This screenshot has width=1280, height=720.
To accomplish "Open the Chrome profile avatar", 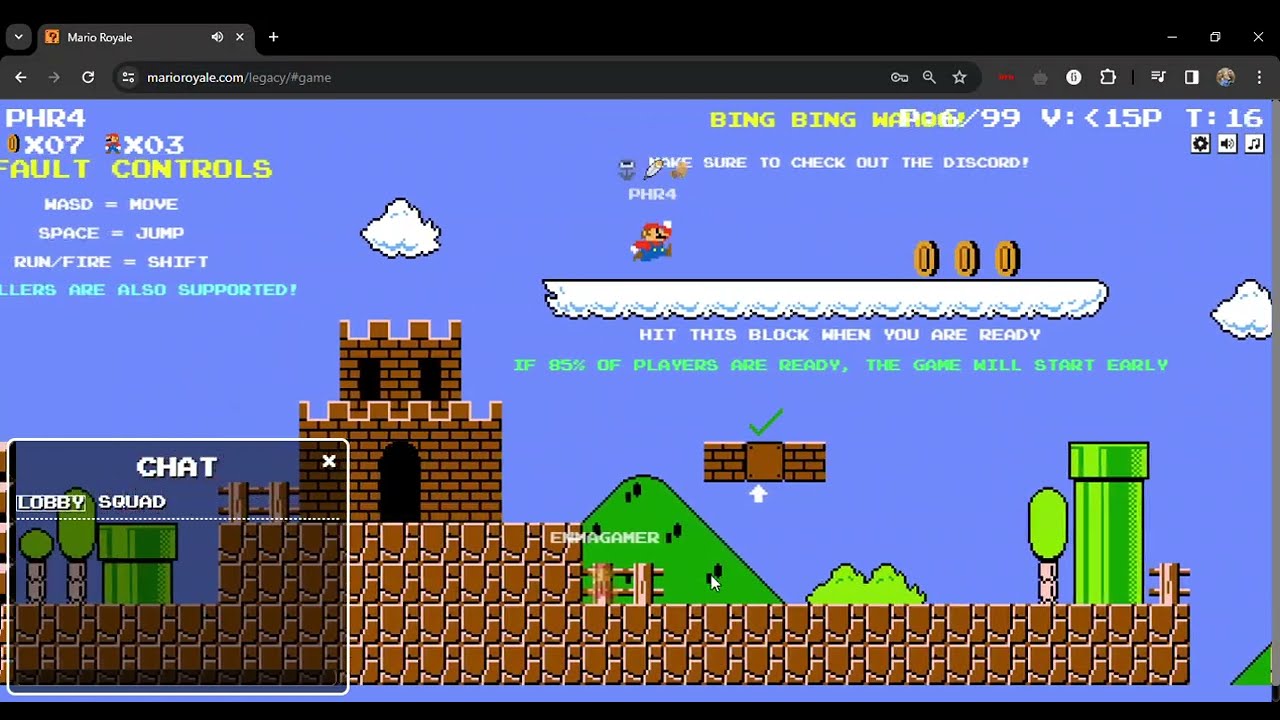I will [1226, 77].
